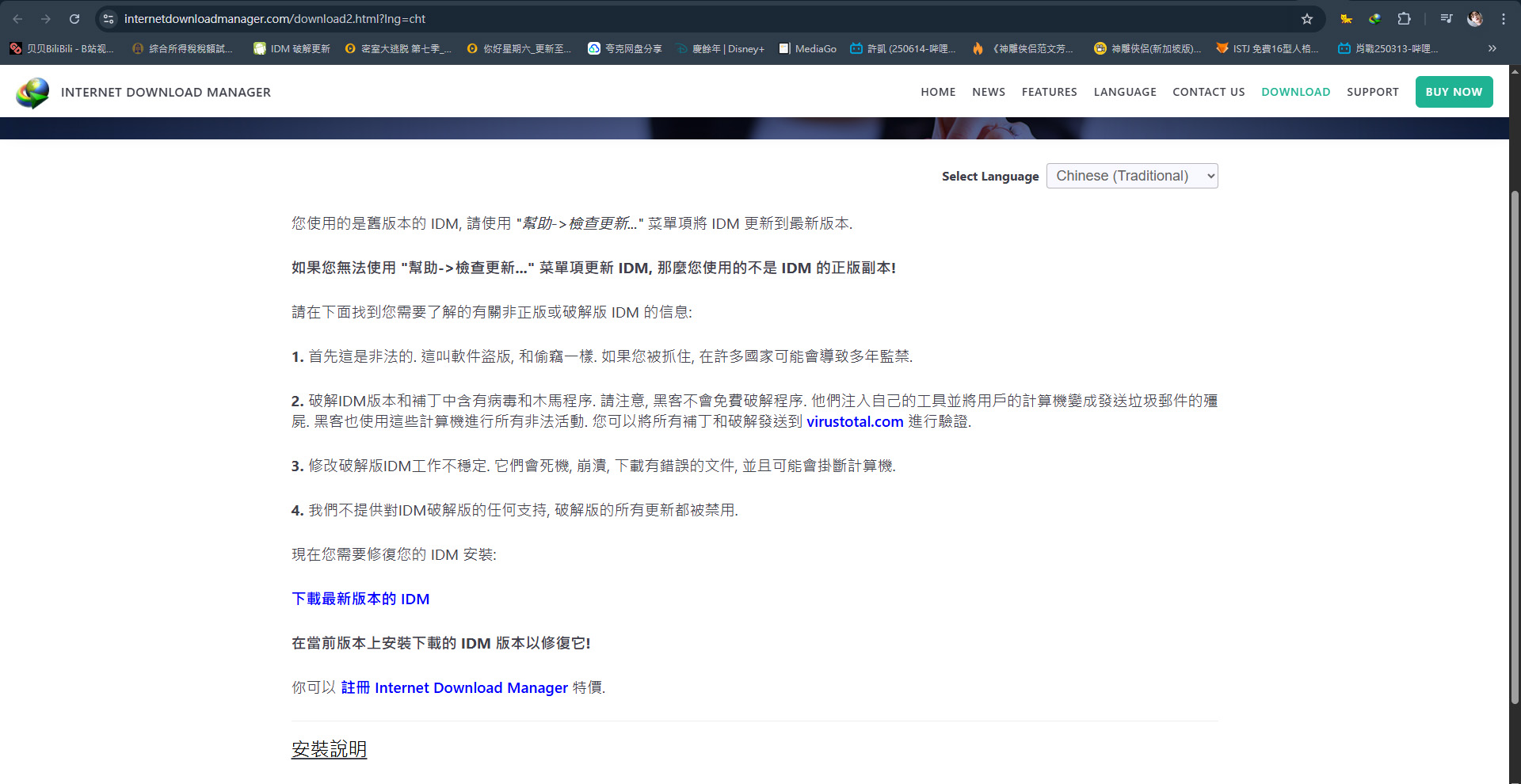
Task: Follow the virustotal.com link
Action: (x=855, y=422)
